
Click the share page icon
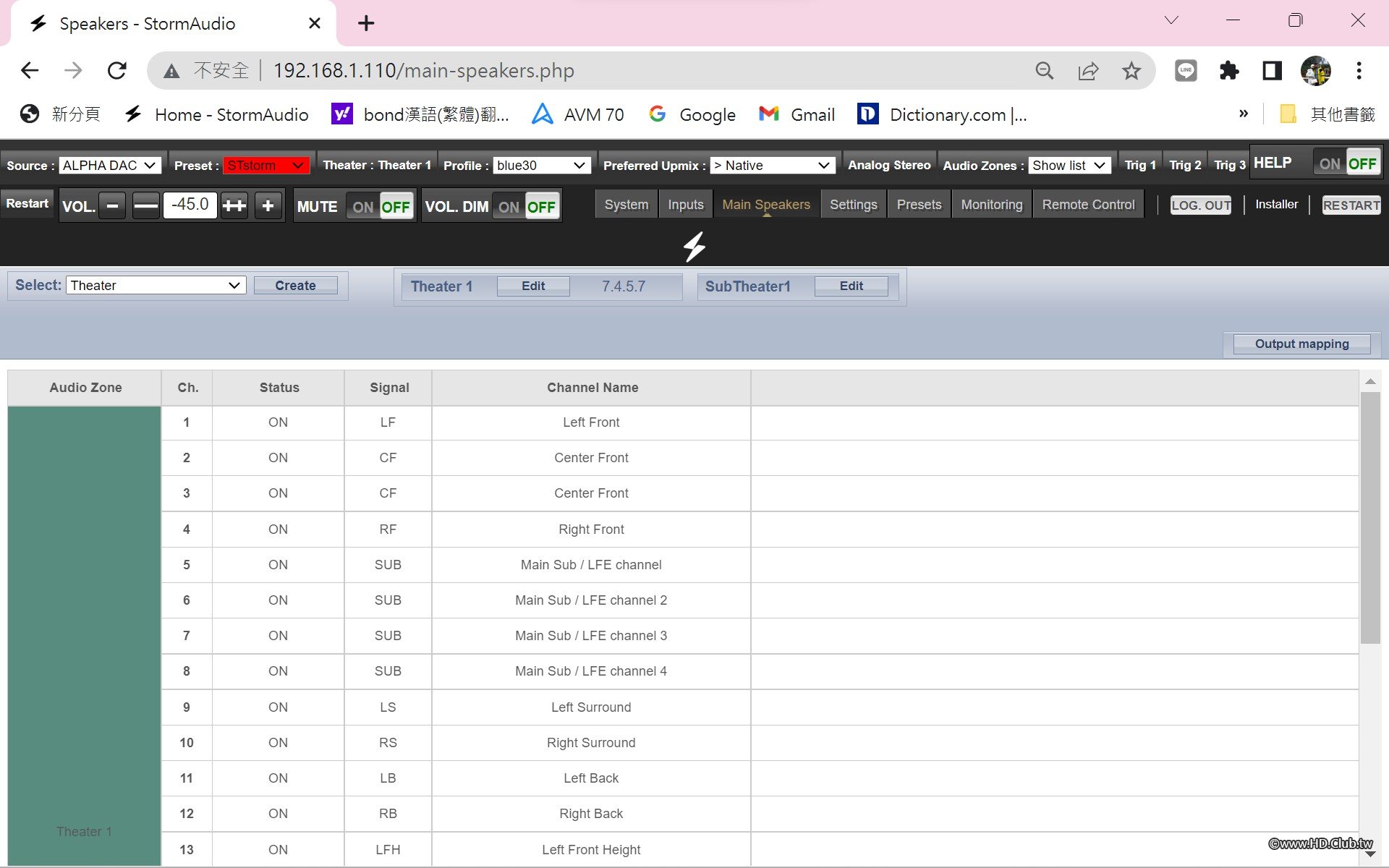pos(1088,70)
